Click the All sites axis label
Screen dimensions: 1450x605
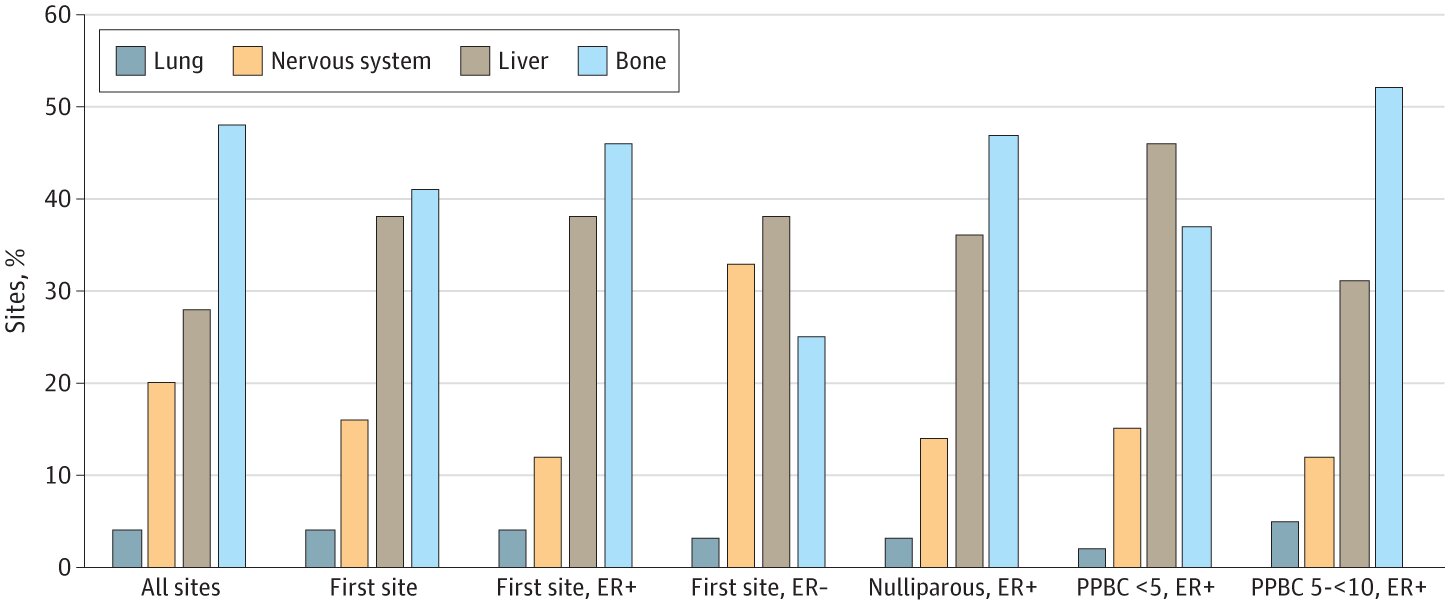coord(179,588)
